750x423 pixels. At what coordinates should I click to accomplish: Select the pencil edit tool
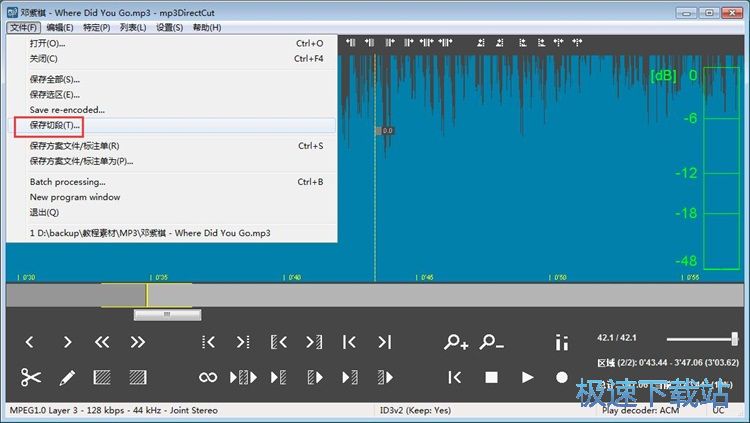67,378
